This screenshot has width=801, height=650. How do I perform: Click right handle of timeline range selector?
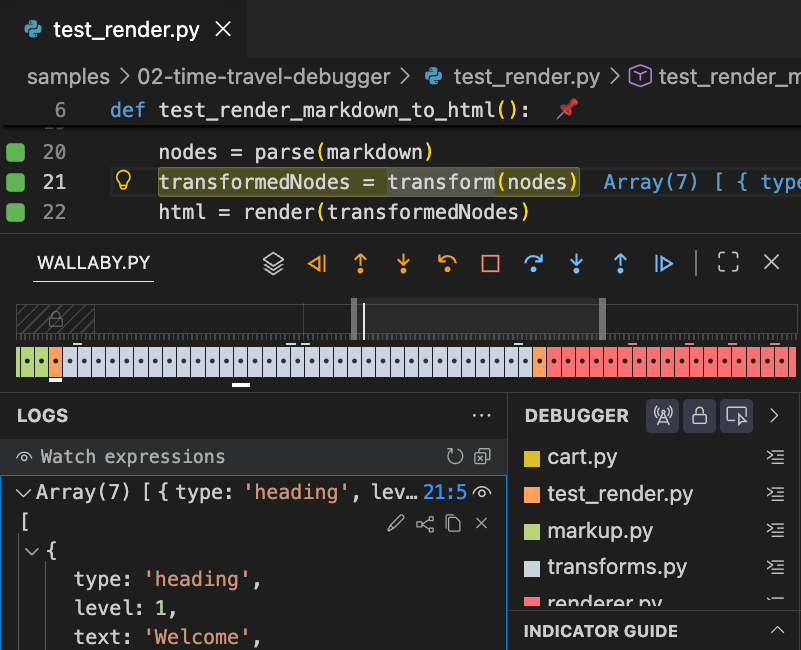click(602, 319)
